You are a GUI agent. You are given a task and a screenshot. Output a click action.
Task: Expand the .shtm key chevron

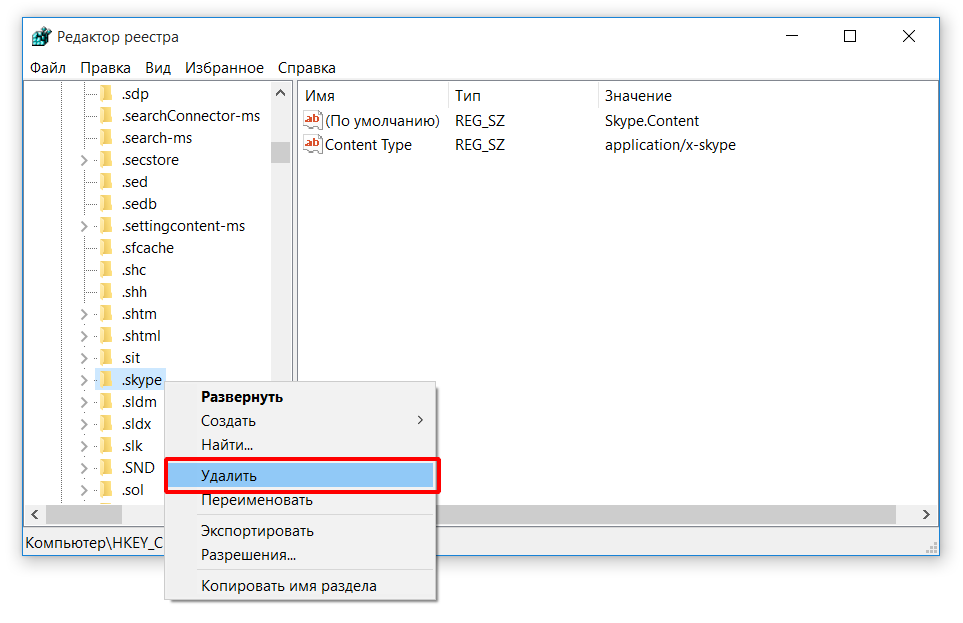click(84, 315)
